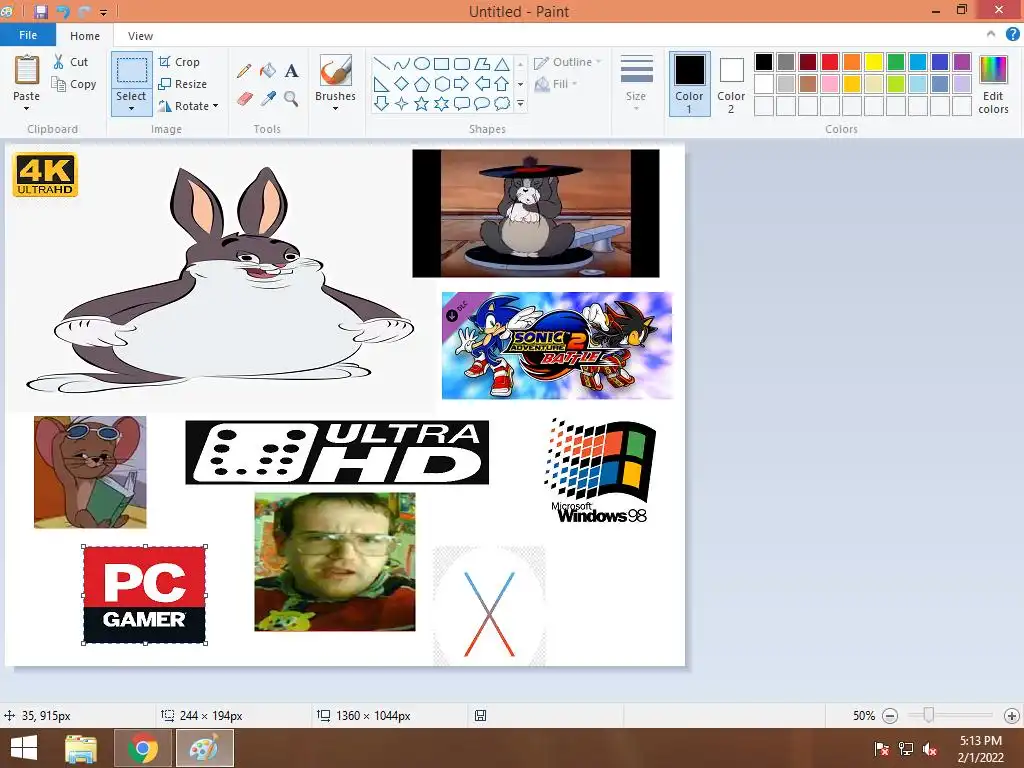Image resolution: width=1024 pixels, height=768 pixels.
Task: Choose the Oval shape
Action: 422,64
